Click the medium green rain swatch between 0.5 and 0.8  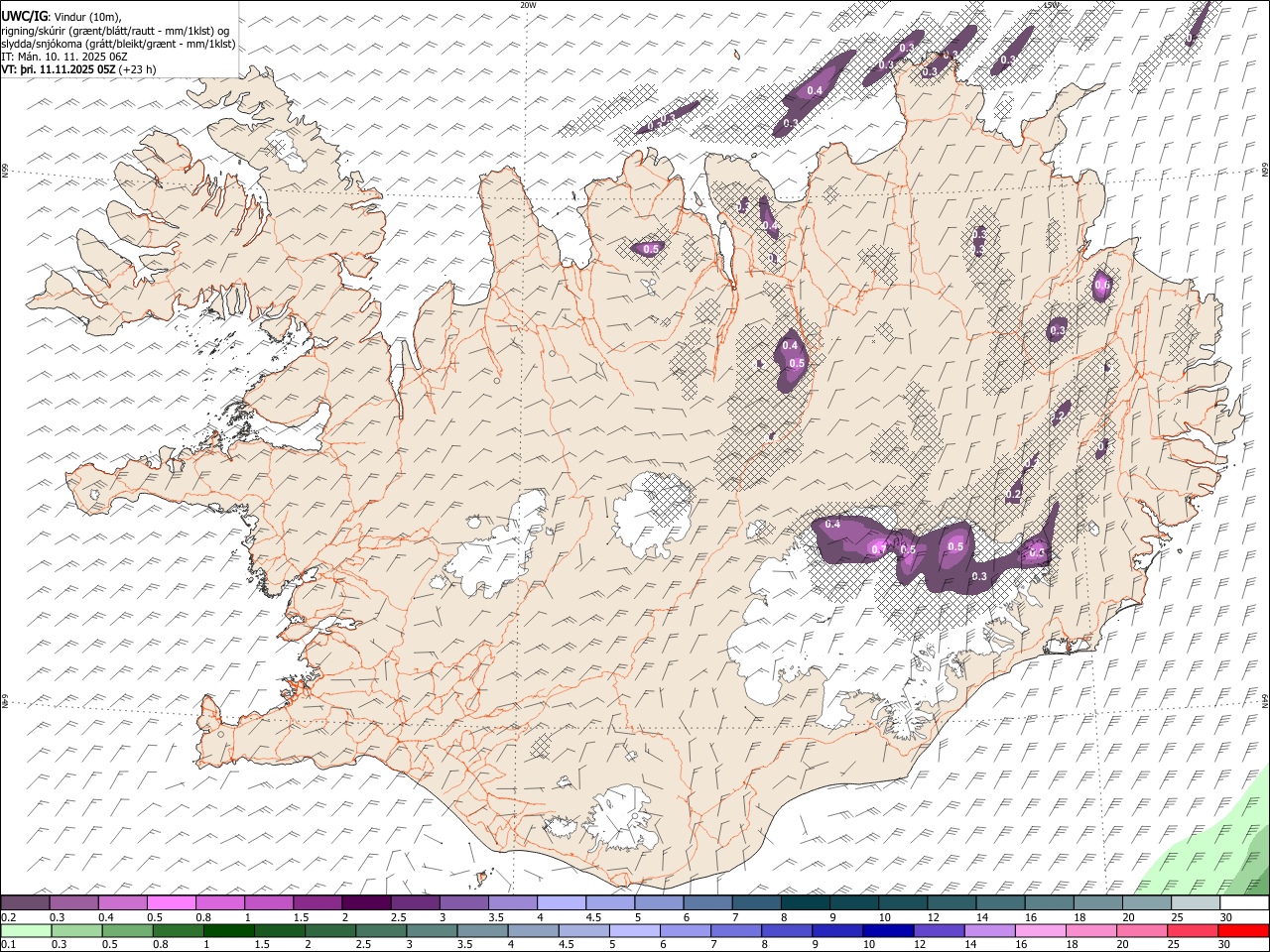pos(127,930)
